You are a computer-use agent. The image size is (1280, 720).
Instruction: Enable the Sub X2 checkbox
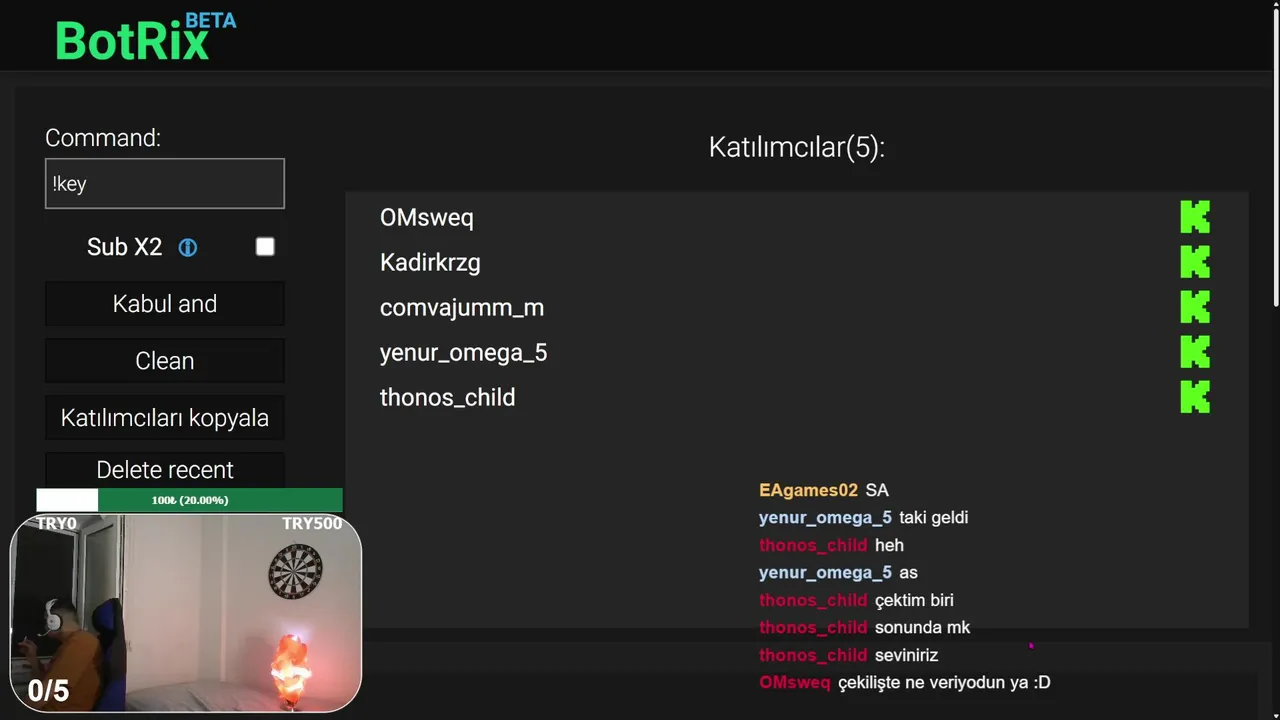tap(265, 247)
